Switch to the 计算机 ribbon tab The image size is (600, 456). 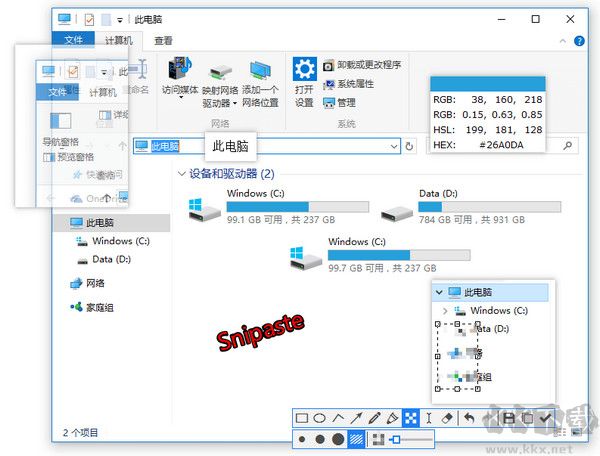(x=119, y=40)
